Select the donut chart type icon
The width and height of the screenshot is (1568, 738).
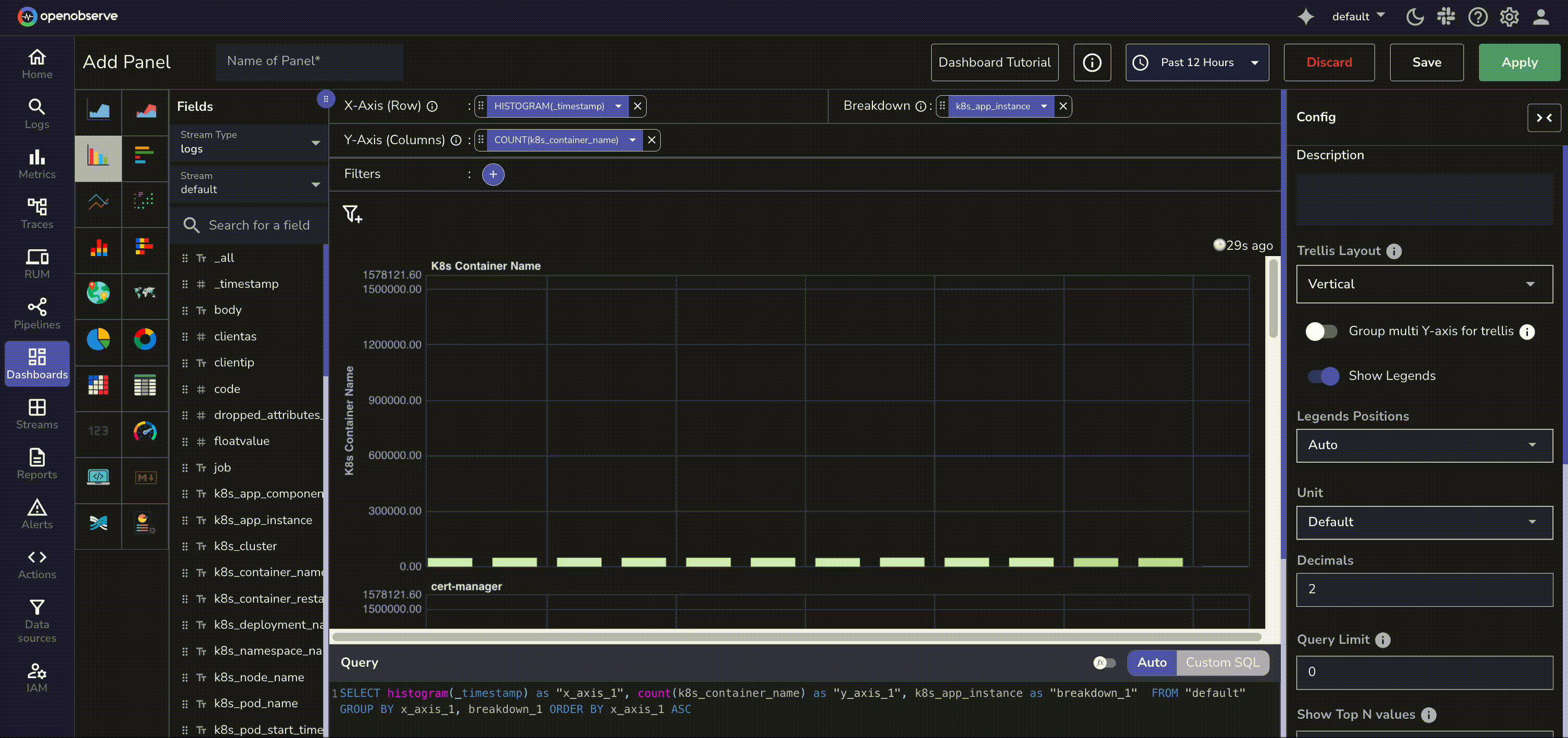pos(145,339)
